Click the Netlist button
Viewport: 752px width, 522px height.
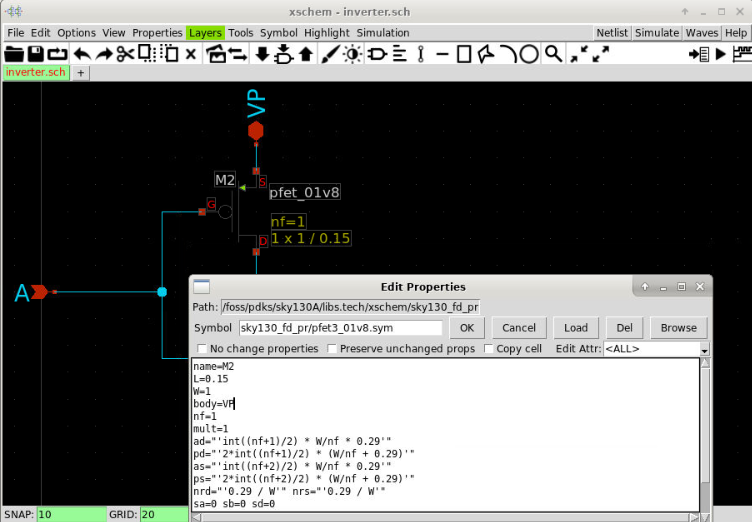[x=612, y=33]
